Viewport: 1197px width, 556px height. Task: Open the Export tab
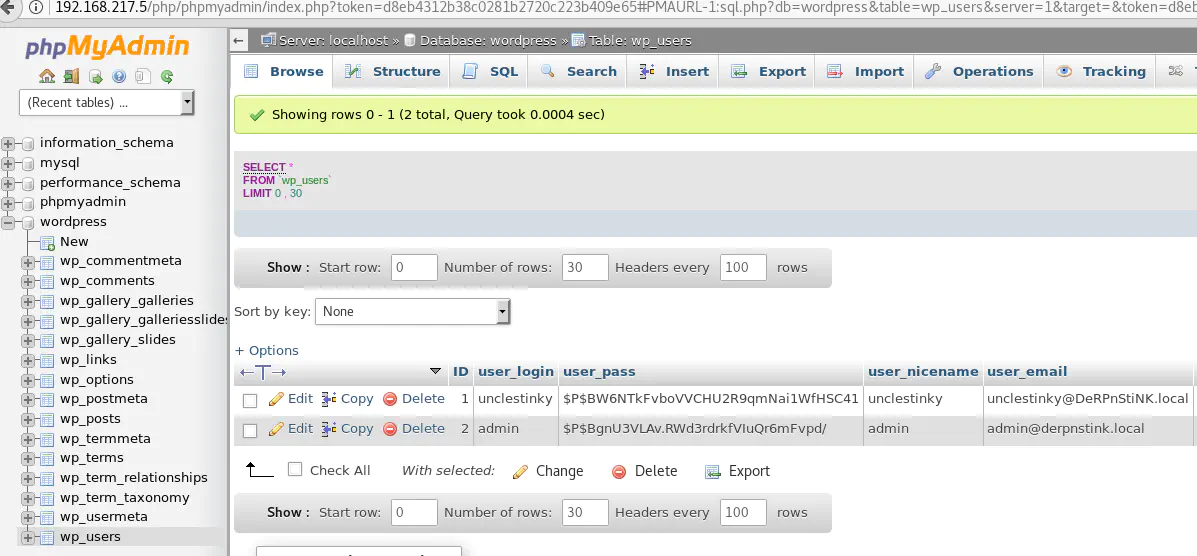pyautogui.click(x=768, y=71)
